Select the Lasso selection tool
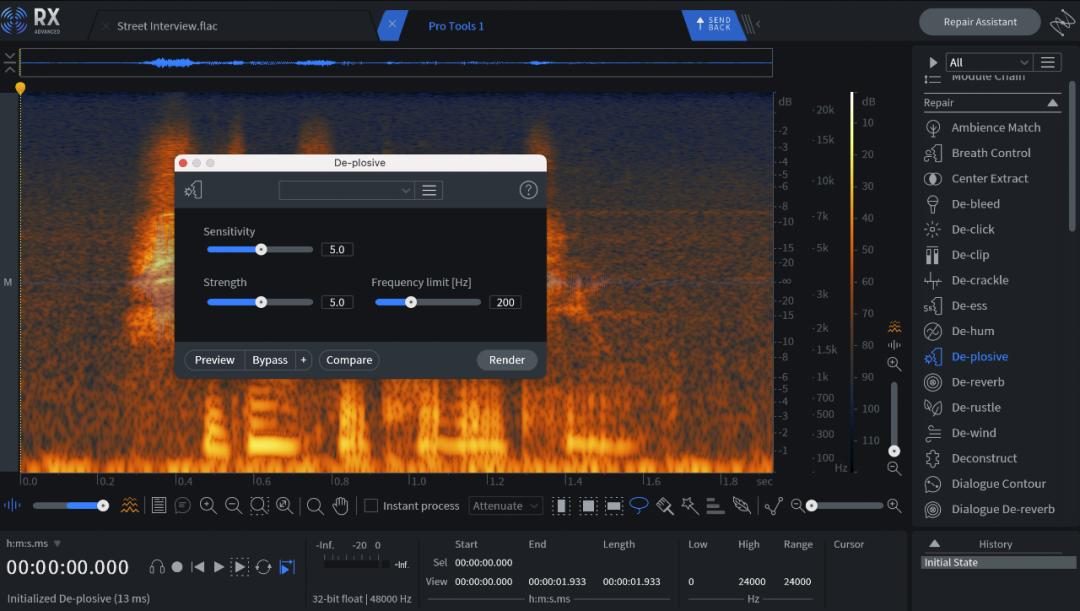Image resolution: width=1080 pixels, height=611 pixels. coord(639,506)
